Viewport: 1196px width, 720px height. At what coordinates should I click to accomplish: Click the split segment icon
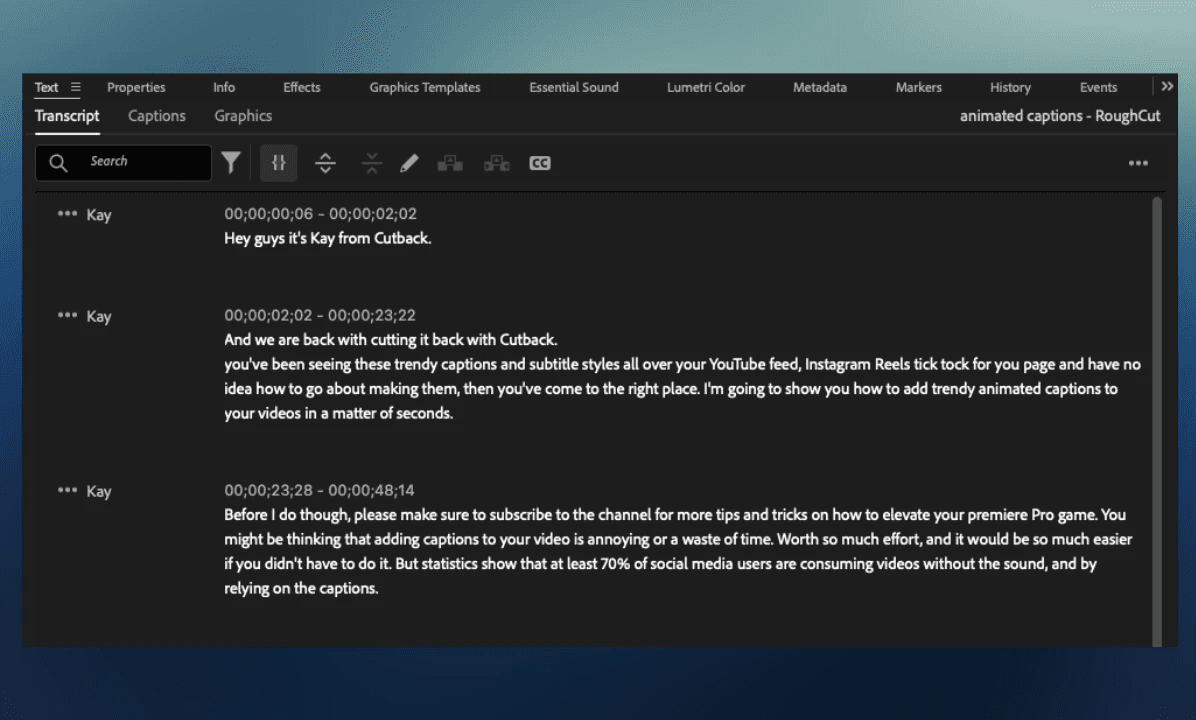tap(326, 162)
